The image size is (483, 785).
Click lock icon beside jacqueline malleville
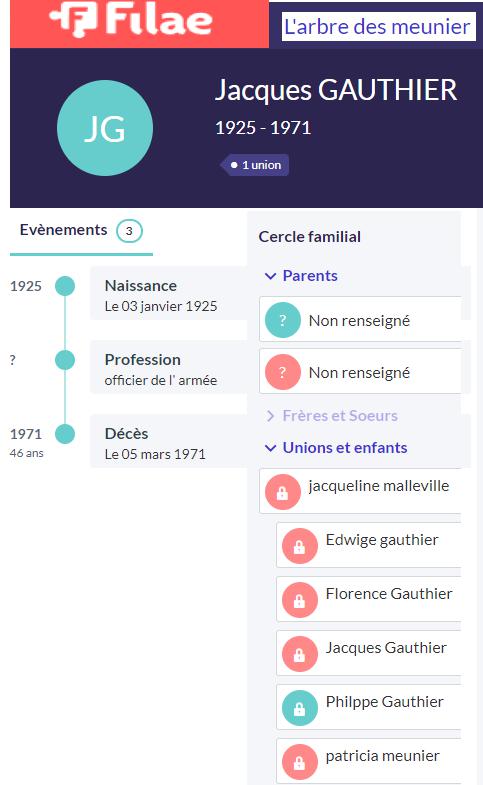(x=282, y=492)
